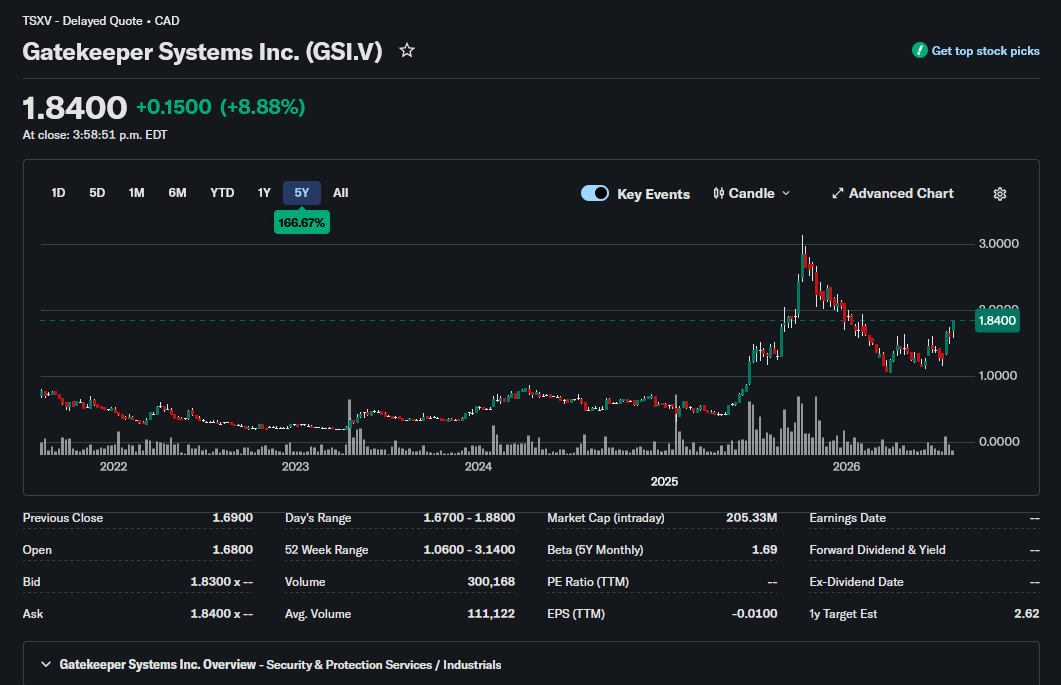Click the At close 3:58:51 p.m. EDT text
This screenshot has height=685, width=1061.
95,135
